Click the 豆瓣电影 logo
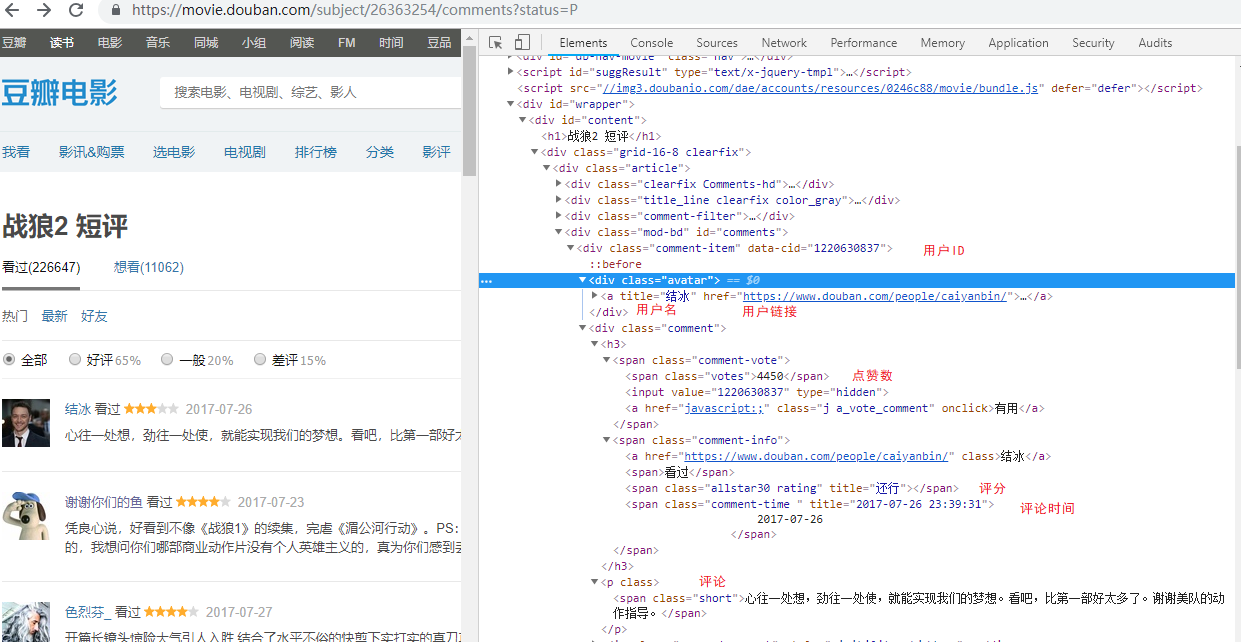This screenshot has width=1241, height=642. point(59,93)
